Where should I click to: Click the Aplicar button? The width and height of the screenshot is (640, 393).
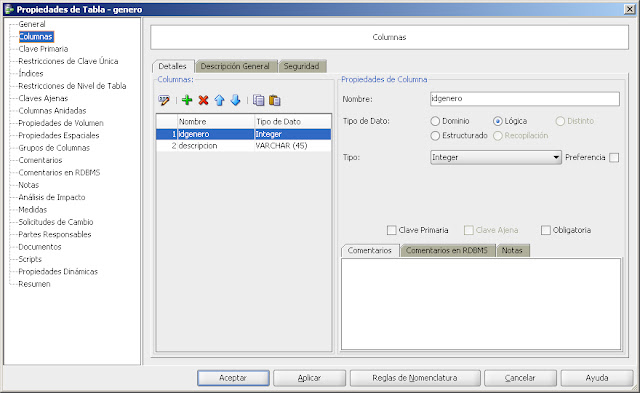pos(309,378)
